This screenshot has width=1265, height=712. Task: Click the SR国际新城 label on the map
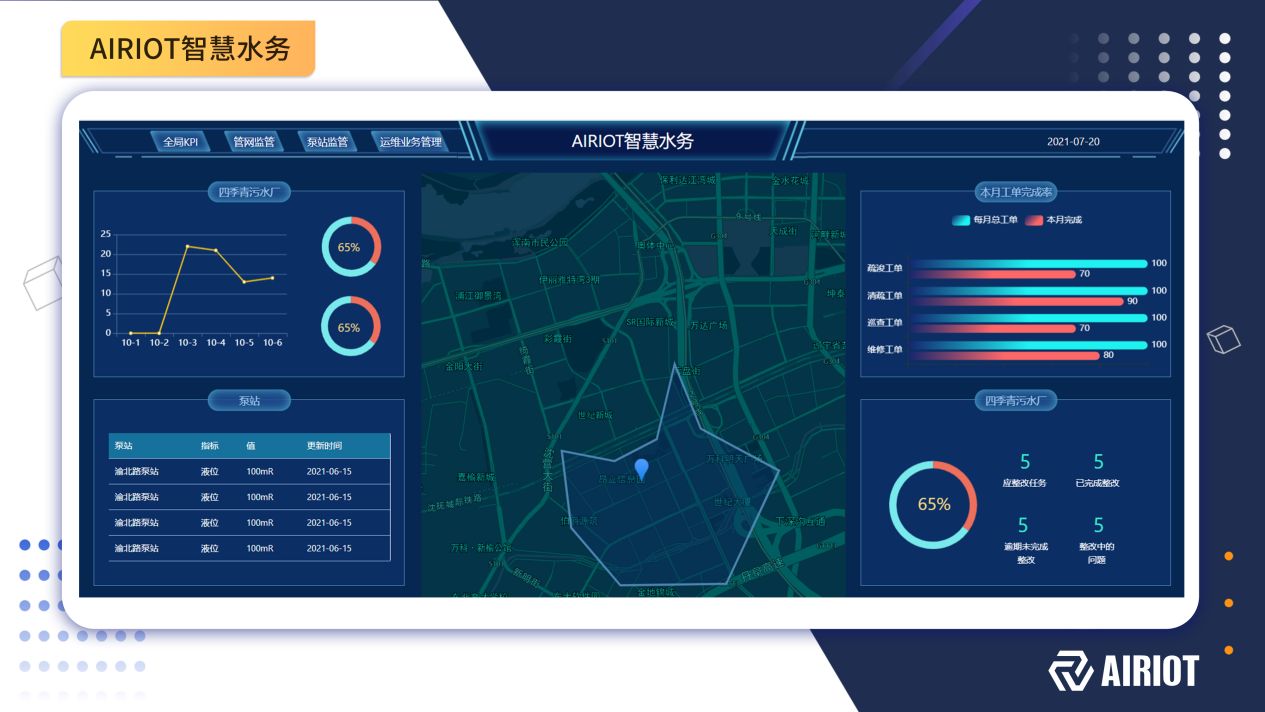click(650, 322)
